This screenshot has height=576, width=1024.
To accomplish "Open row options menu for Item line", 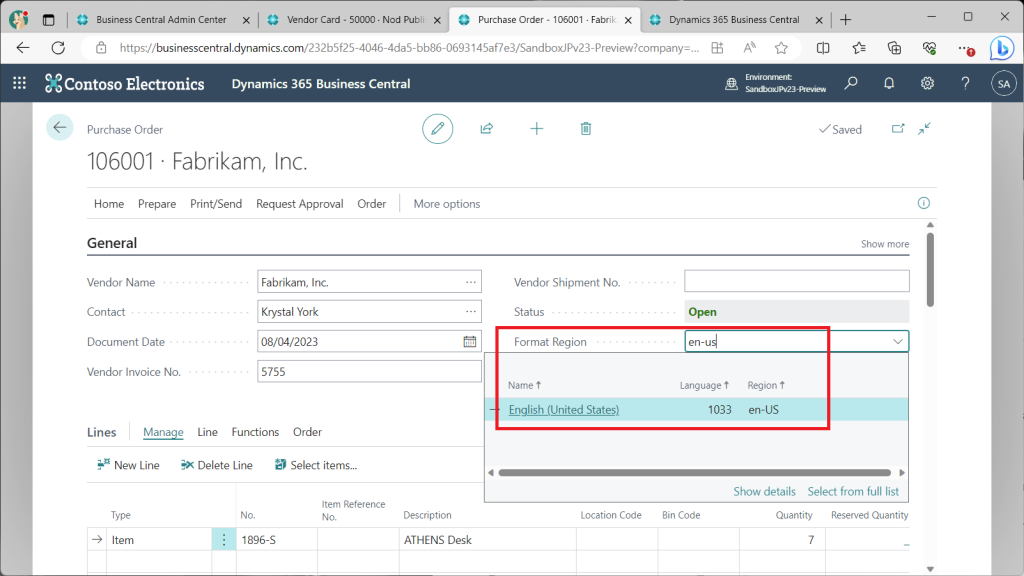I will [224, 539].
